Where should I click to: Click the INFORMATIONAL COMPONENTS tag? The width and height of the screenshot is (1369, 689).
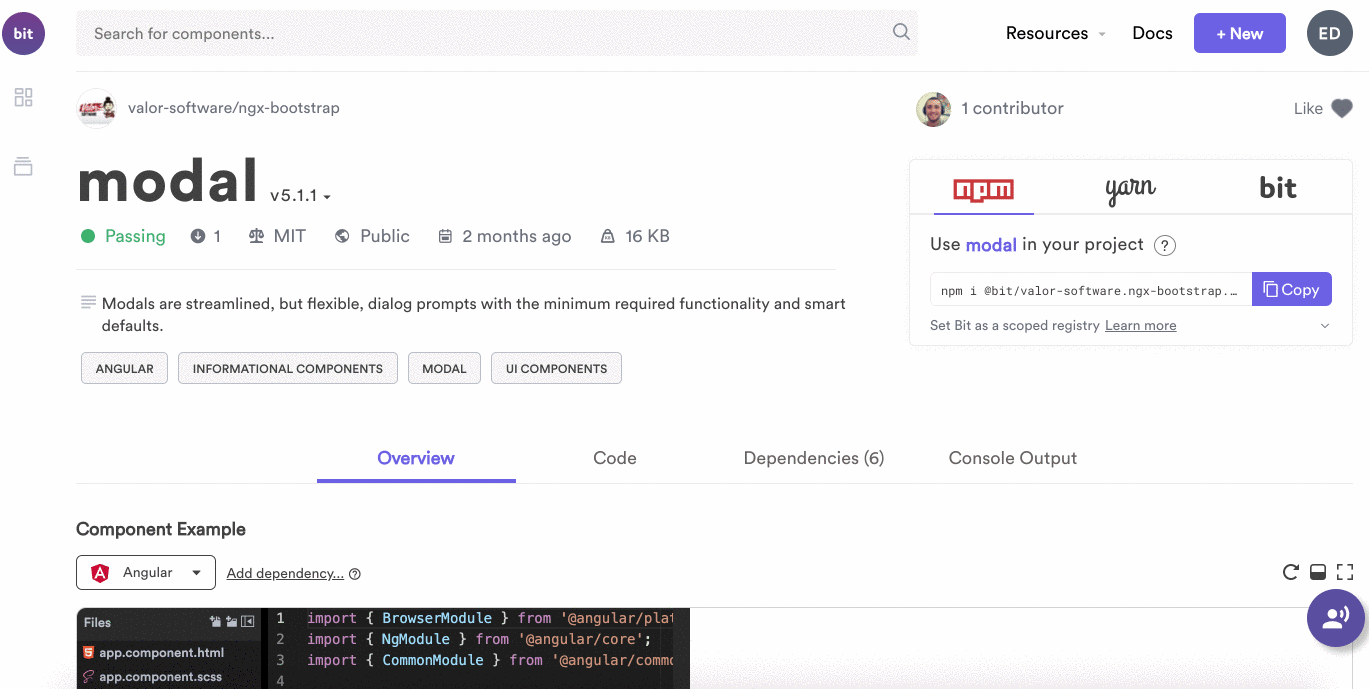click(x=288, y=368)
